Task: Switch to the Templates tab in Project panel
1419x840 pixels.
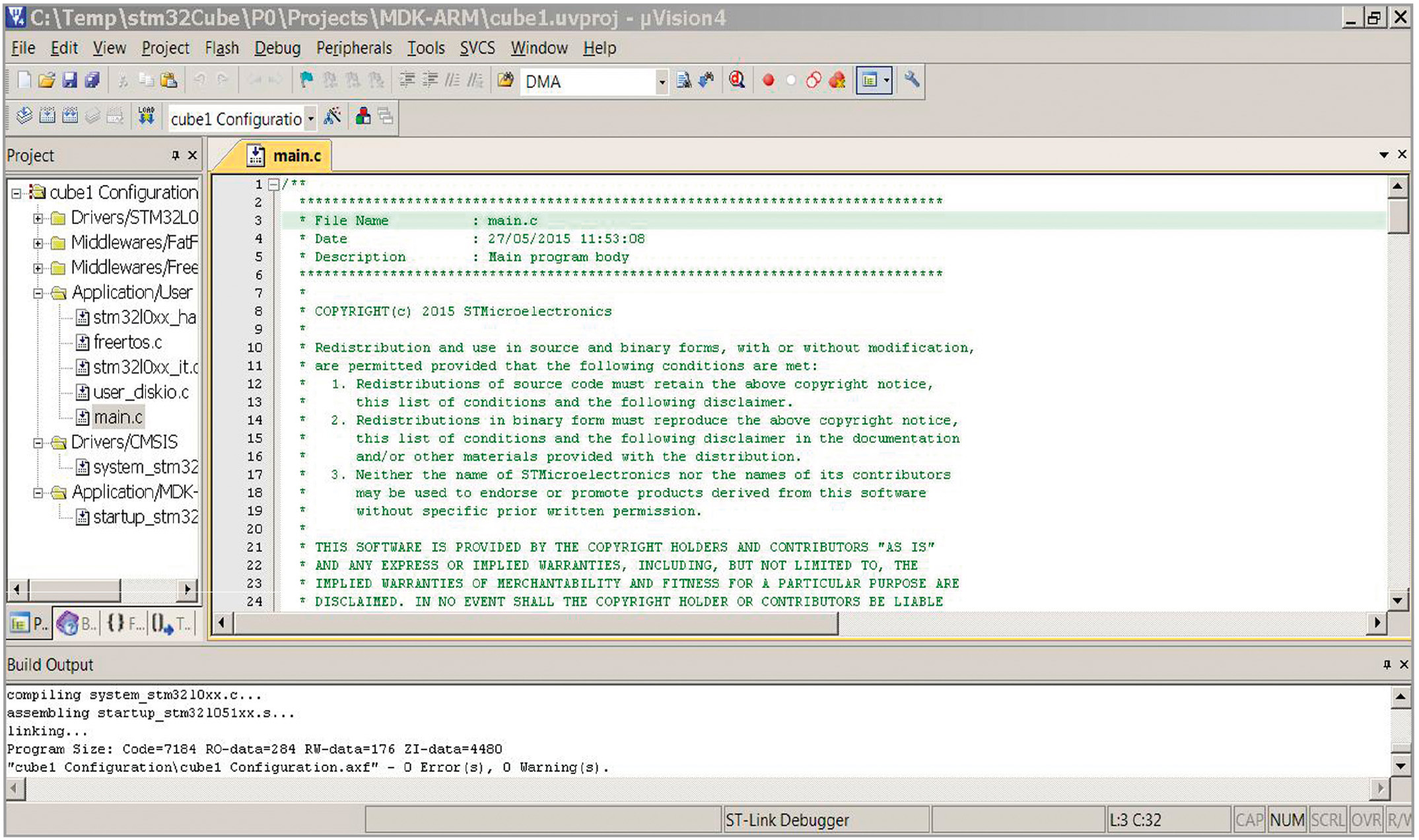Action: (172, 623)
